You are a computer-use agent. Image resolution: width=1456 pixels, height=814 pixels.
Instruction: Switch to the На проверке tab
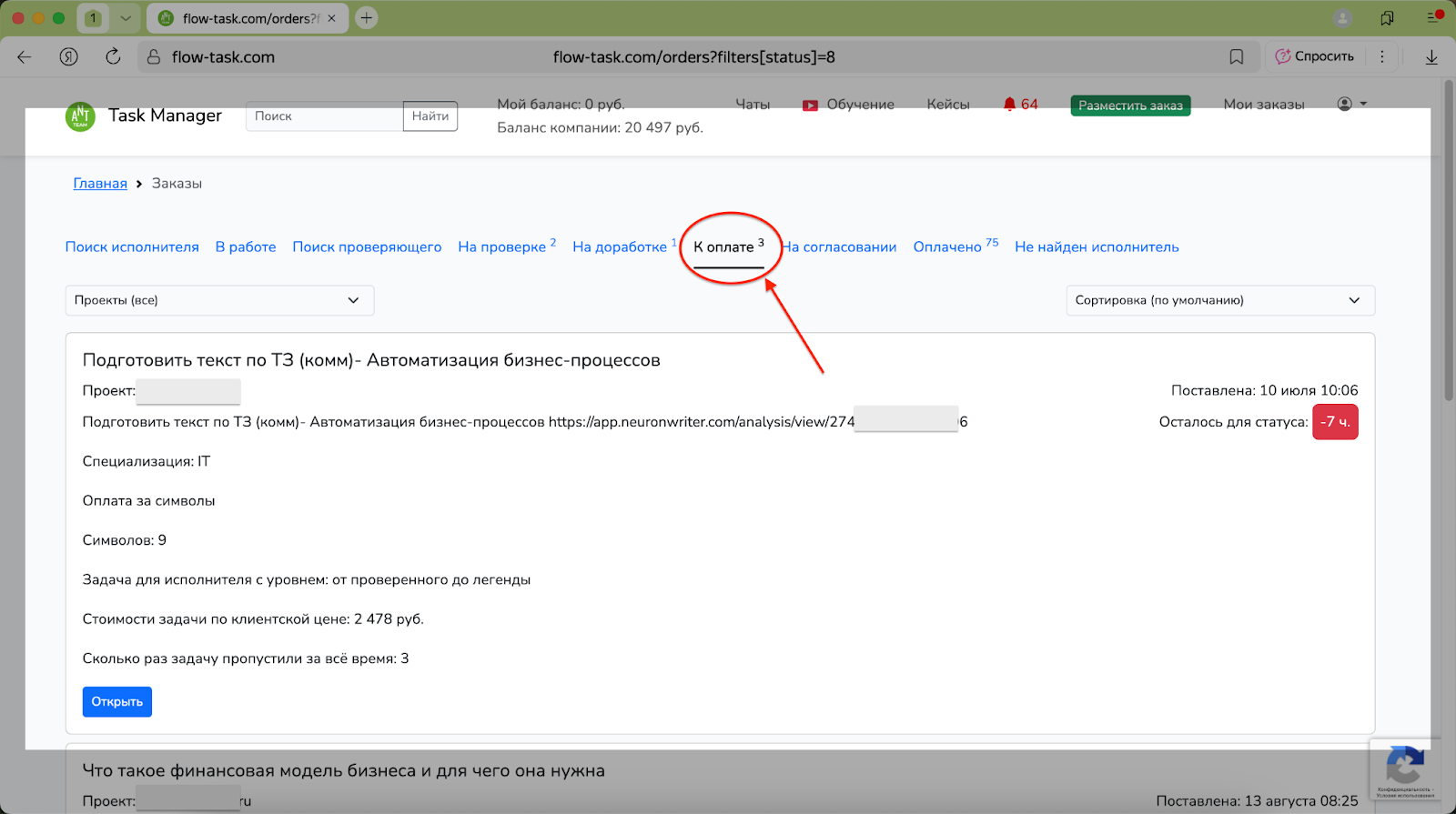(x=501, y=247)
